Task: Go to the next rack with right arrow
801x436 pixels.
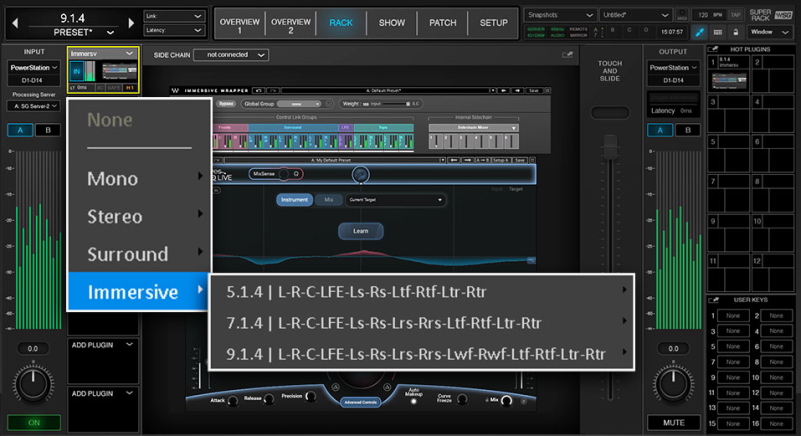Action: (x=131, y=23)
